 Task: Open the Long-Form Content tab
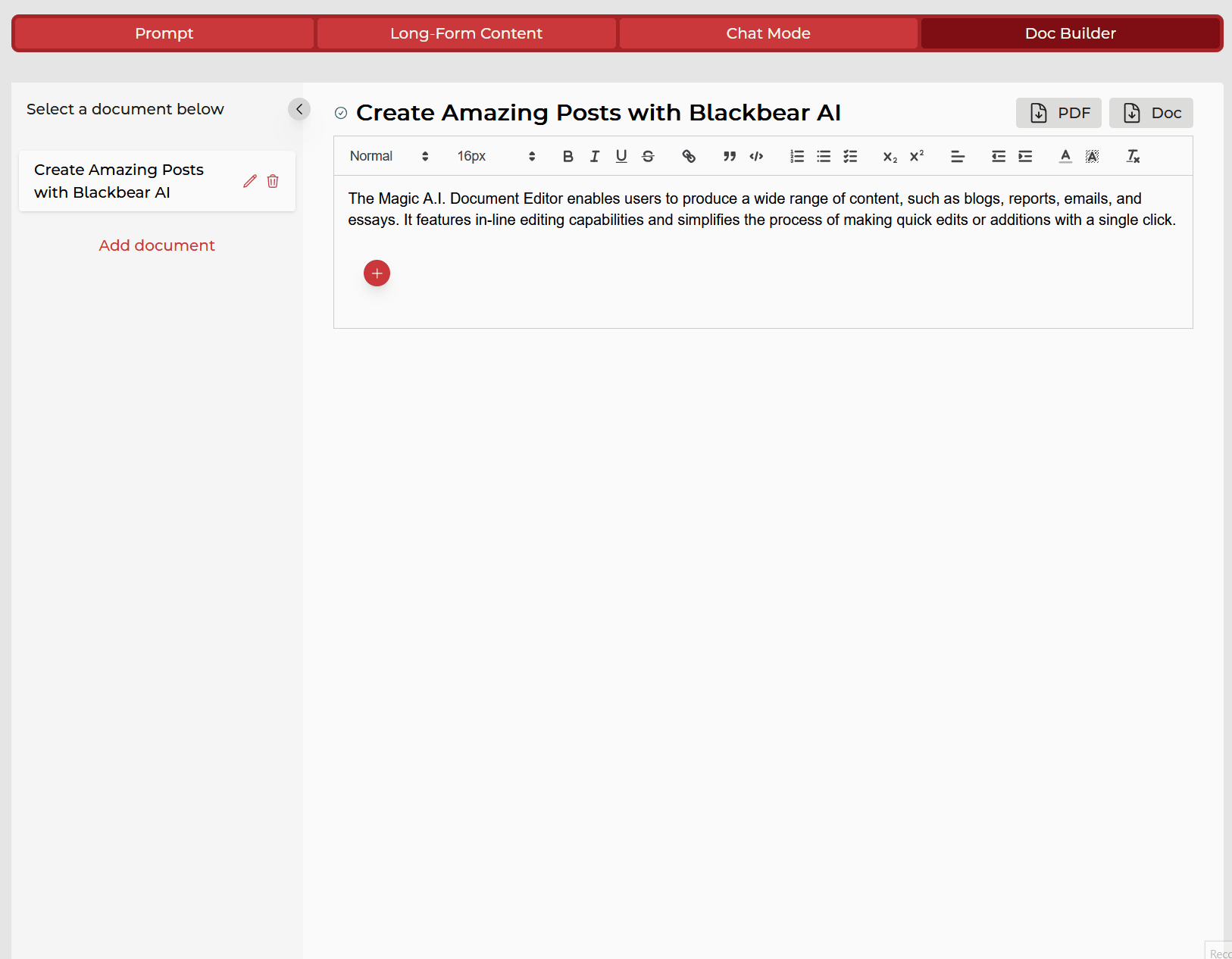[x=466, y=33]
